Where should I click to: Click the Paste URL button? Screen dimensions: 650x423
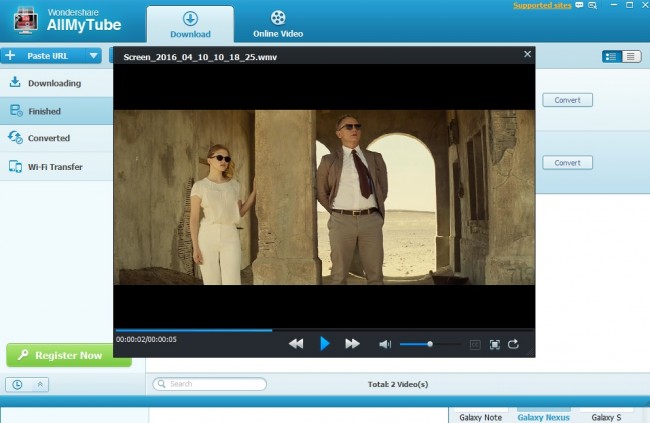coord(42,56)
